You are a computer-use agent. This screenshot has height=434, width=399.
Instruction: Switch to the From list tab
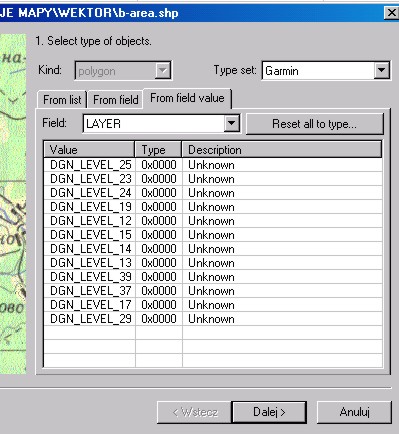tap(62, 100)
